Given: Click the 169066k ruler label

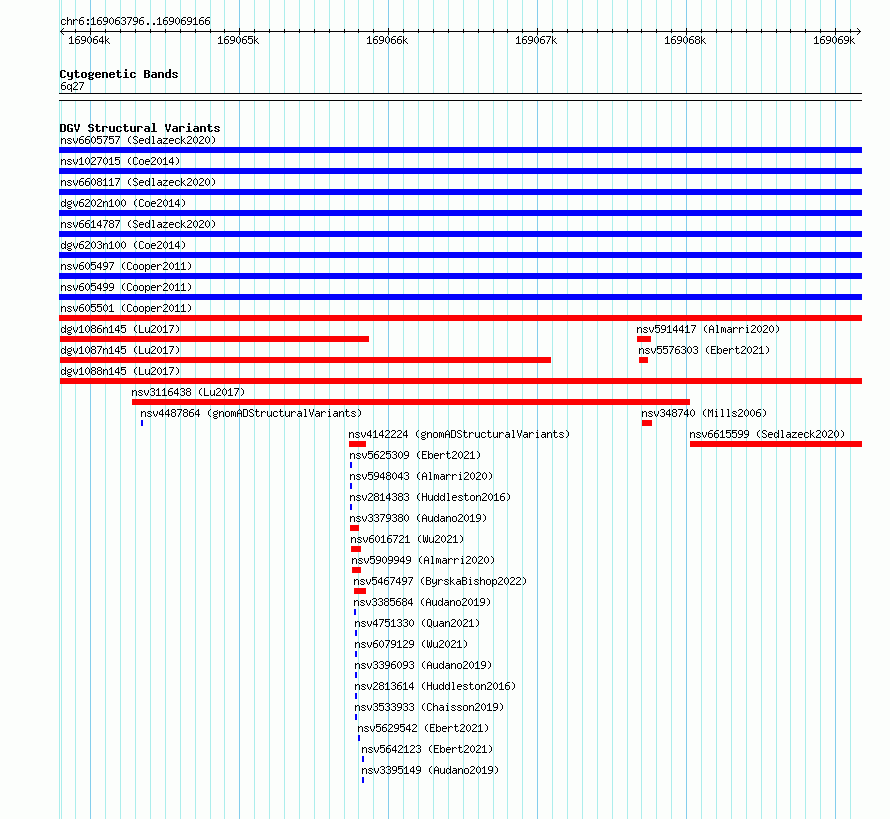Looking at the screenshot, I should 387,40.
